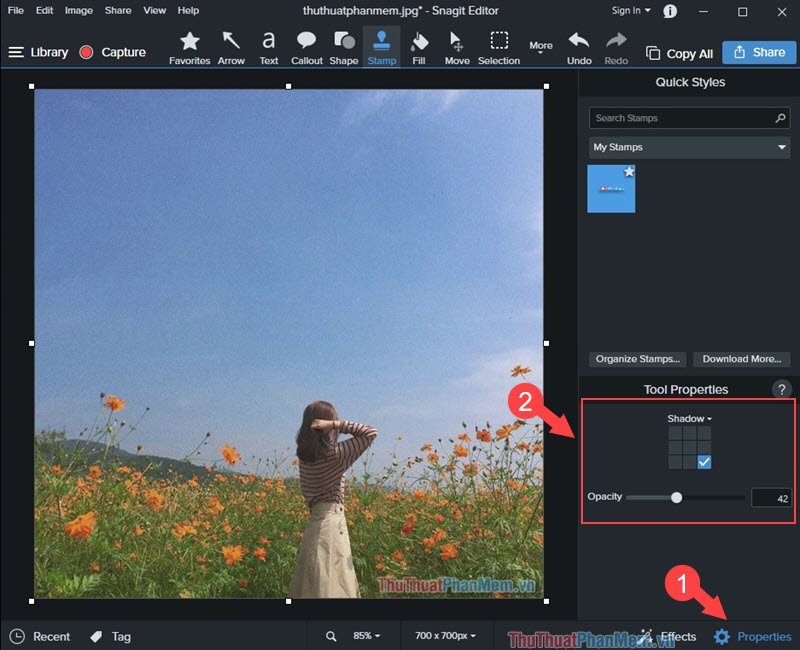Screen dimensions: 800x650
Task: Expand the My Stamps dropdown
Action: [689, 146]
